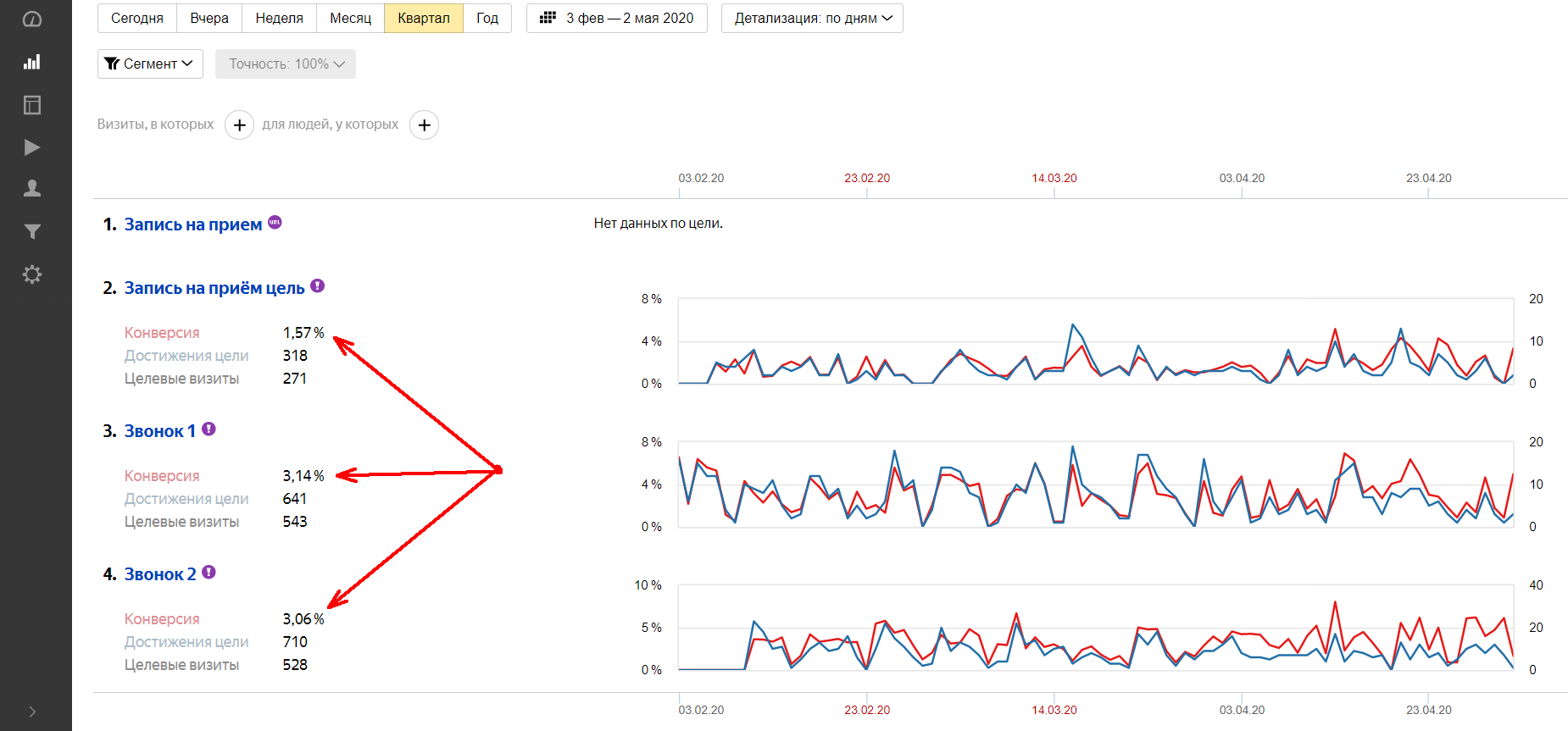Click the 23.04.20 date label on bottom axis
The image size is (1568, 731).
click(x=1429, y=710)
